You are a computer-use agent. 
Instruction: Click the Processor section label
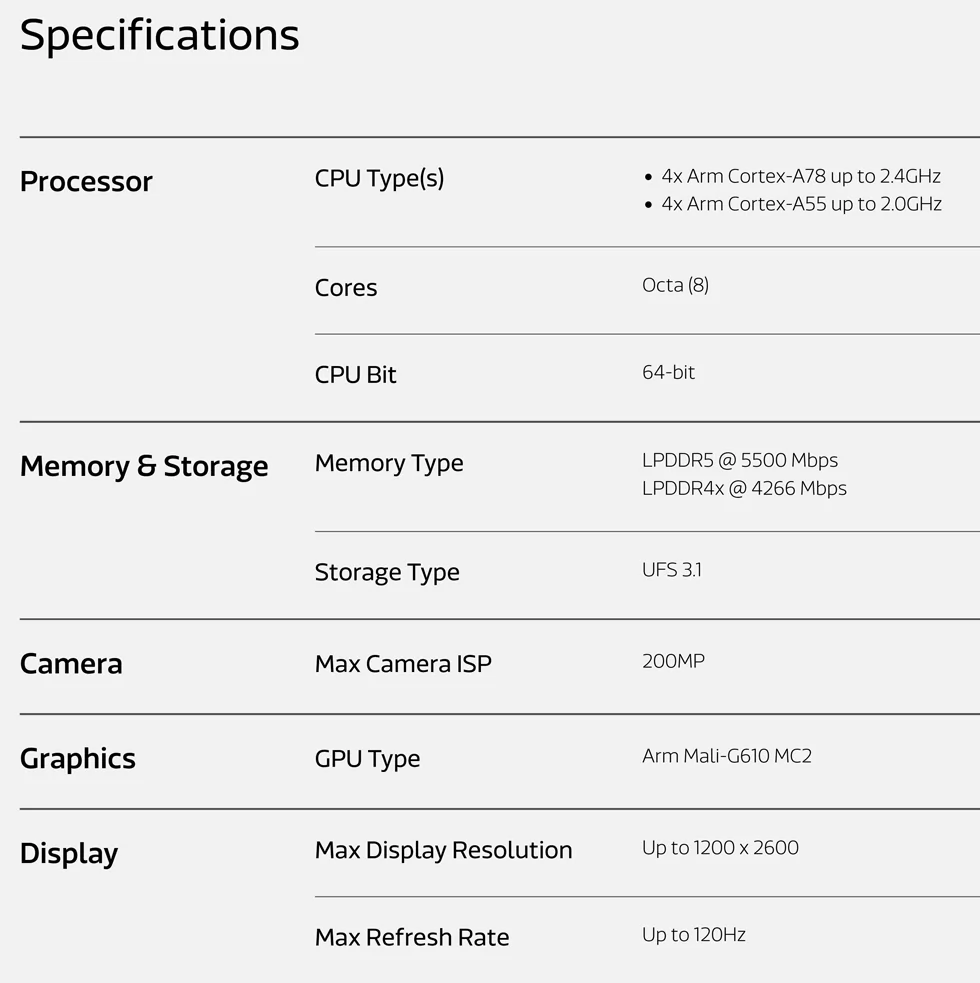pyautogui.click(x=86, y=182)
